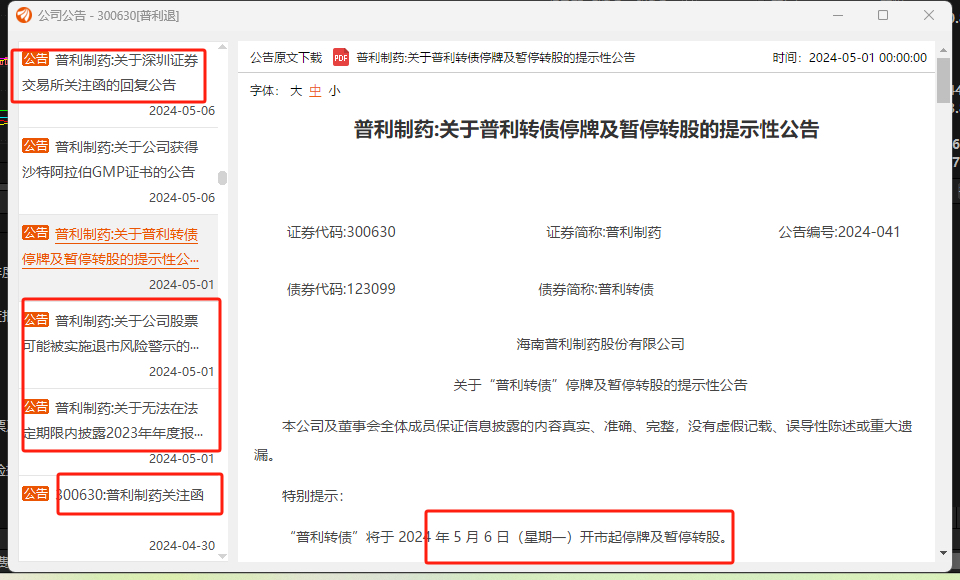Image resolution: width=960 pixels, height=580 pixels.
Task: Click the PDF download icon
Action: pos(340,58)
